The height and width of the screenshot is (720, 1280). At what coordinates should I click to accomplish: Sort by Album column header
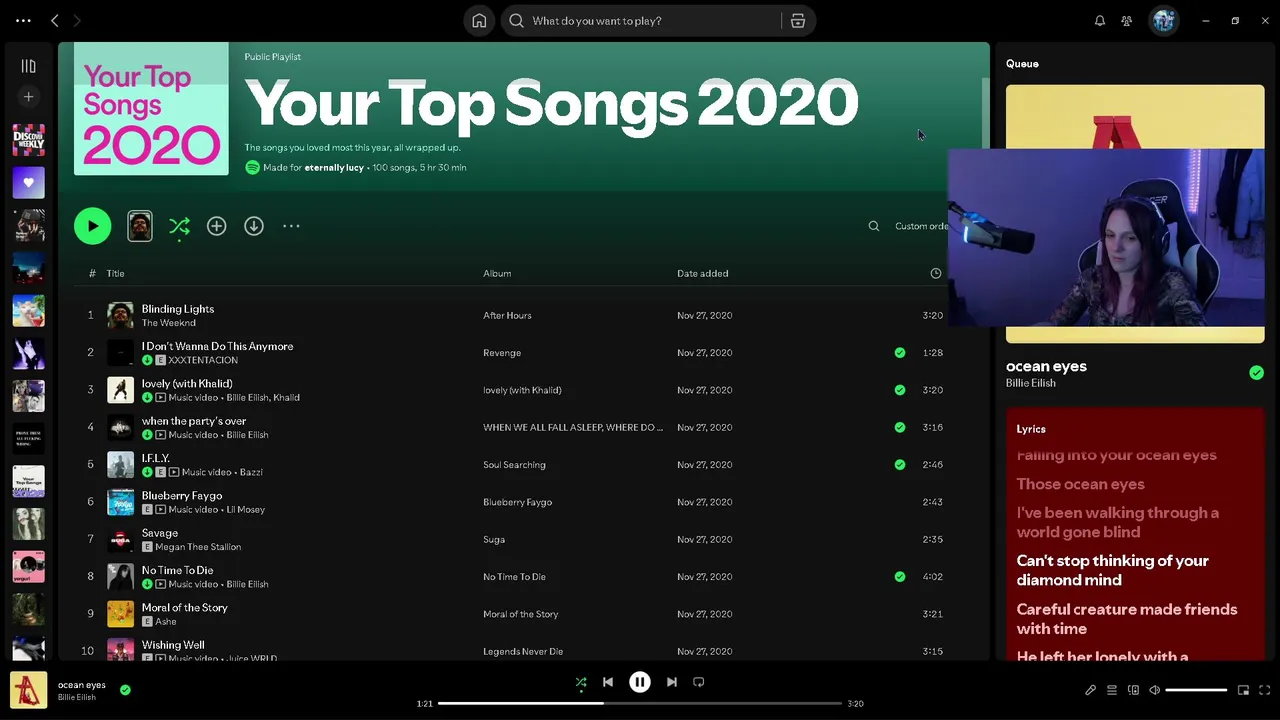click(497, 273)
